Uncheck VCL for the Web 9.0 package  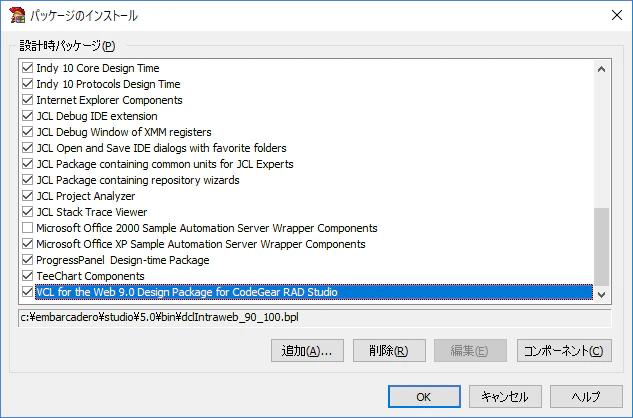[27, 292]
